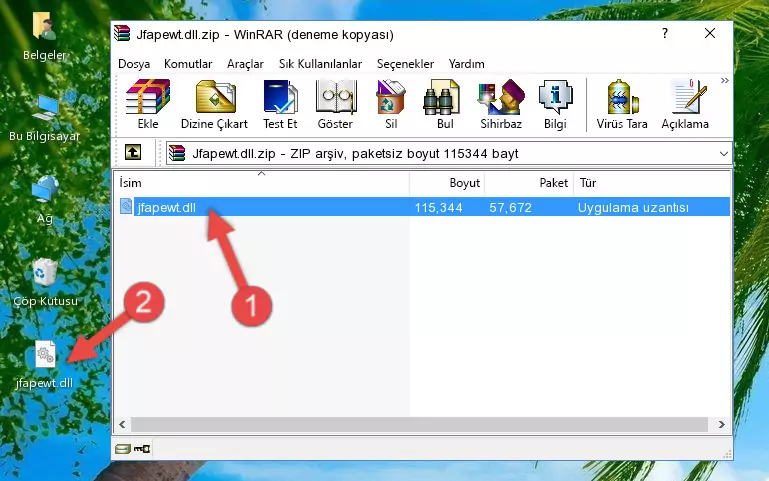Click the Ekle (Add) toolbar icon
Viewport: 769px width, 481px height.
point(148,104)
